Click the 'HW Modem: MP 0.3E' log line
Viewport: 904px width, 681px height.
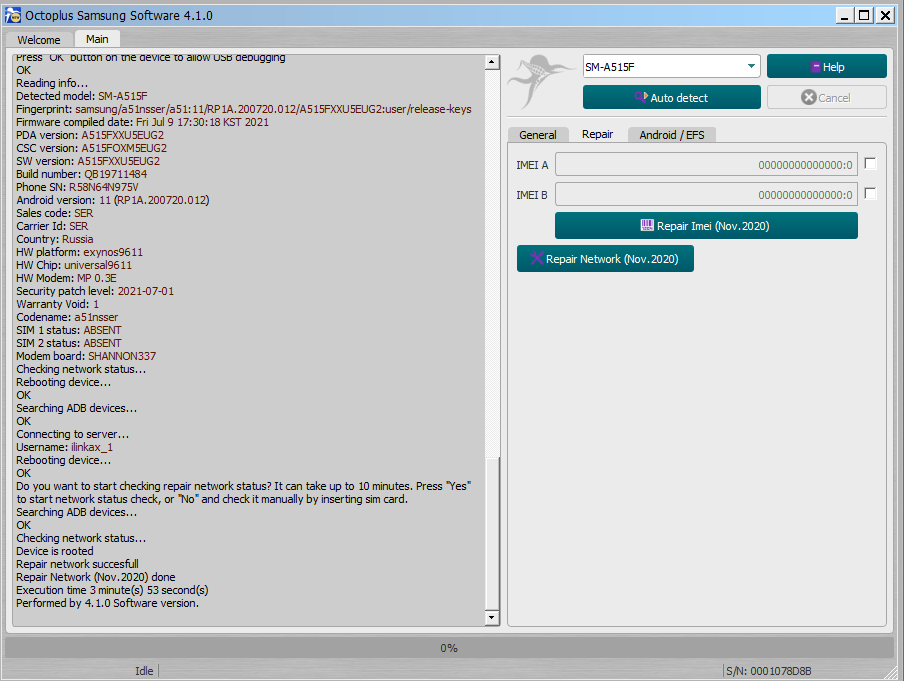(66, 278)
